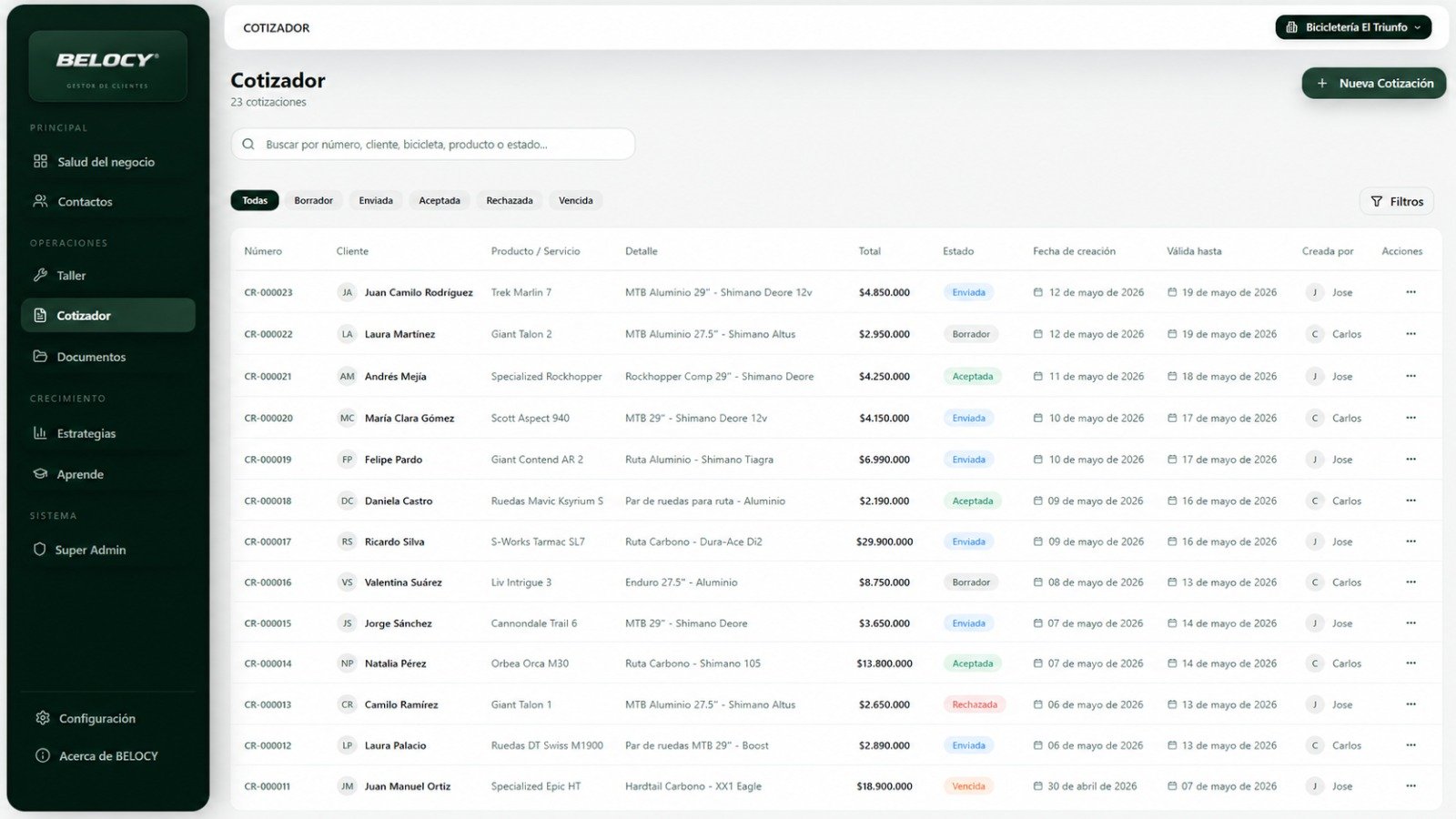
Task: Click the Rechazada badge on CR-000013
Action: (975, 704)
